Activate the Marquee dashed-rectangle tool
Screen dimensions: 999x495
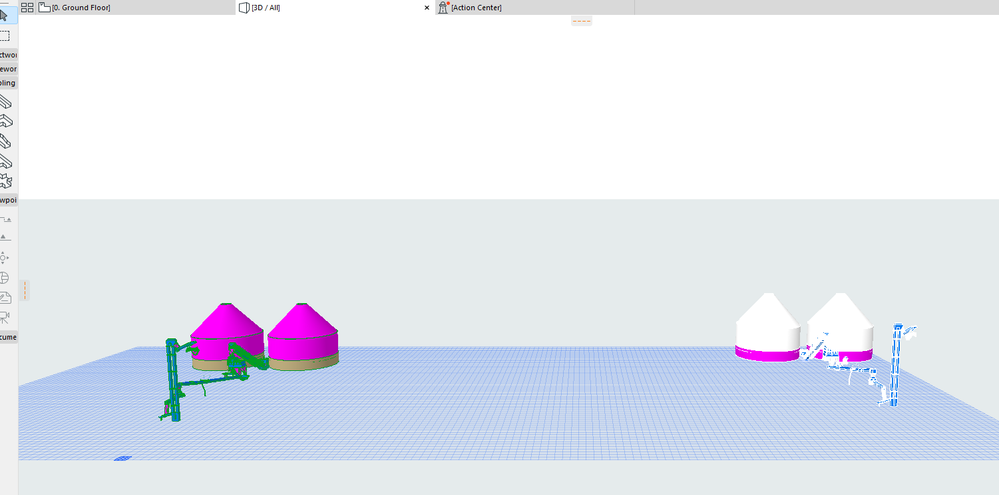[5, 36]
